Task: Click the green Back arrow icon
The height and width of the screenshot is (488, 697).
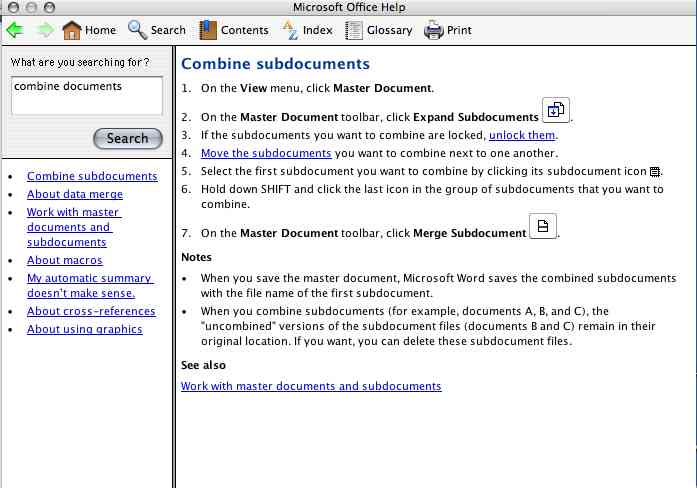Action: (x=15, y=30)
